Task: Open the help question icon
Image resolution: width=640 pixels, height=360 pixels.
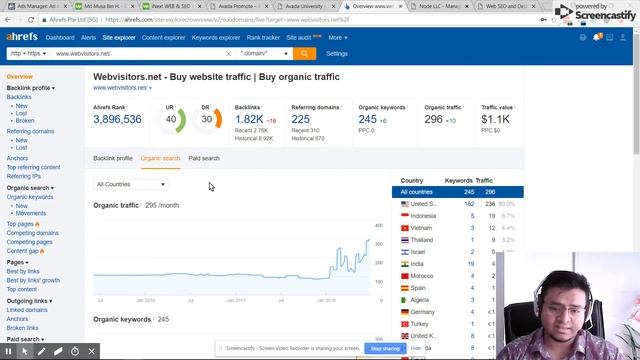Action: tap(583, 38)
